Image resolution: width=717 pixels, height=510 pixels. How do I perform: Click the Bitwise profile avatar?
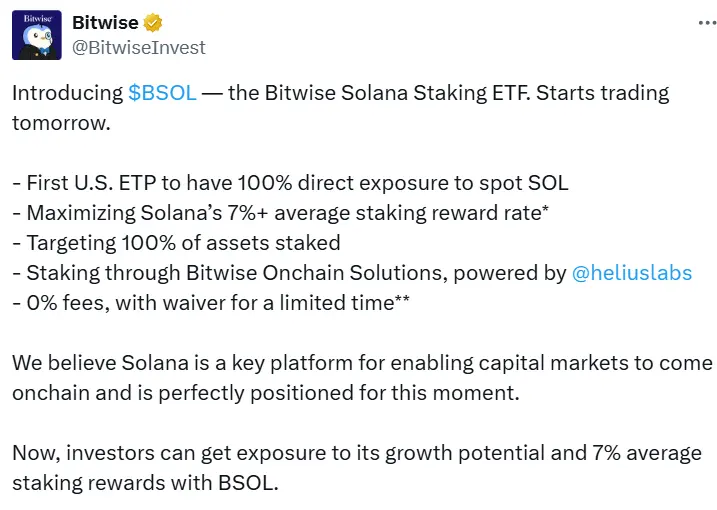click(x=37, y=35)
